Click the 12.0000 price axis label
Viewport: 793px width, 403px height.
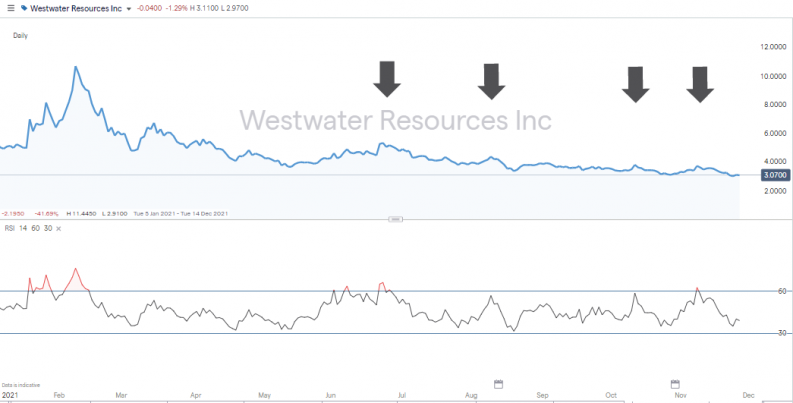pyautogui.click(x=773, y=47)
